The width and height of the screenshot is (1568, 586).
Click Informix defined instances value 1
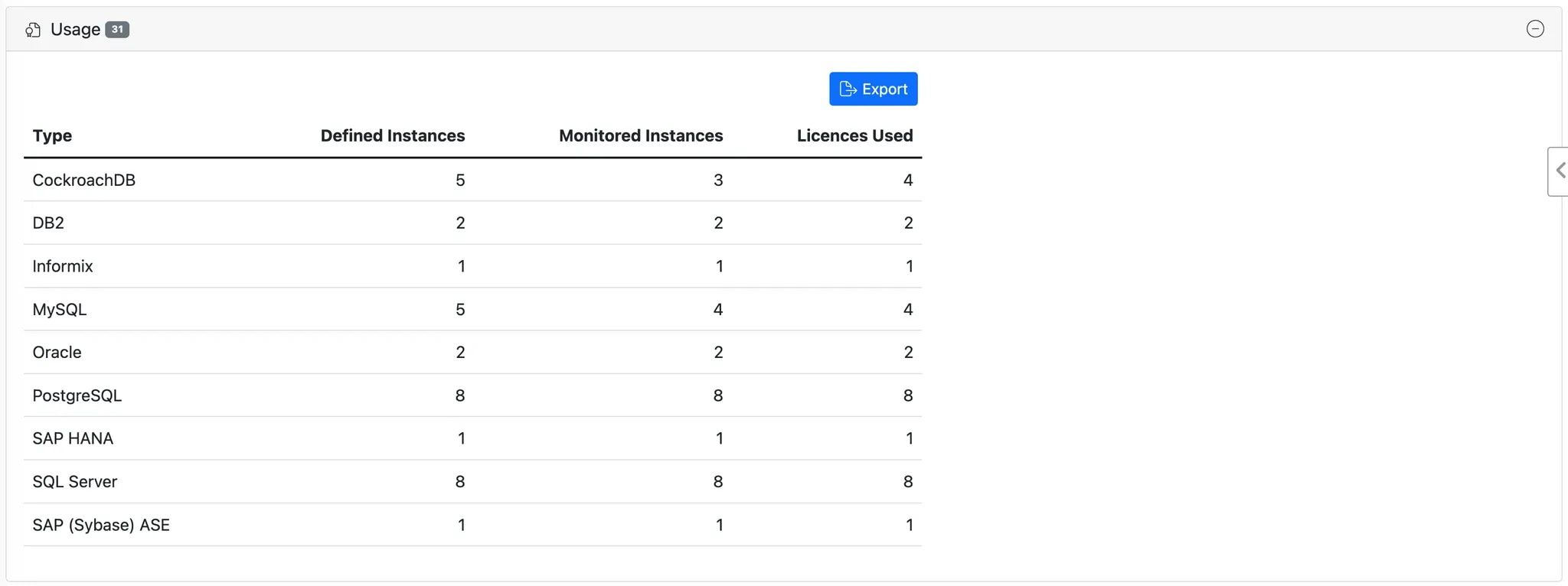461,266
